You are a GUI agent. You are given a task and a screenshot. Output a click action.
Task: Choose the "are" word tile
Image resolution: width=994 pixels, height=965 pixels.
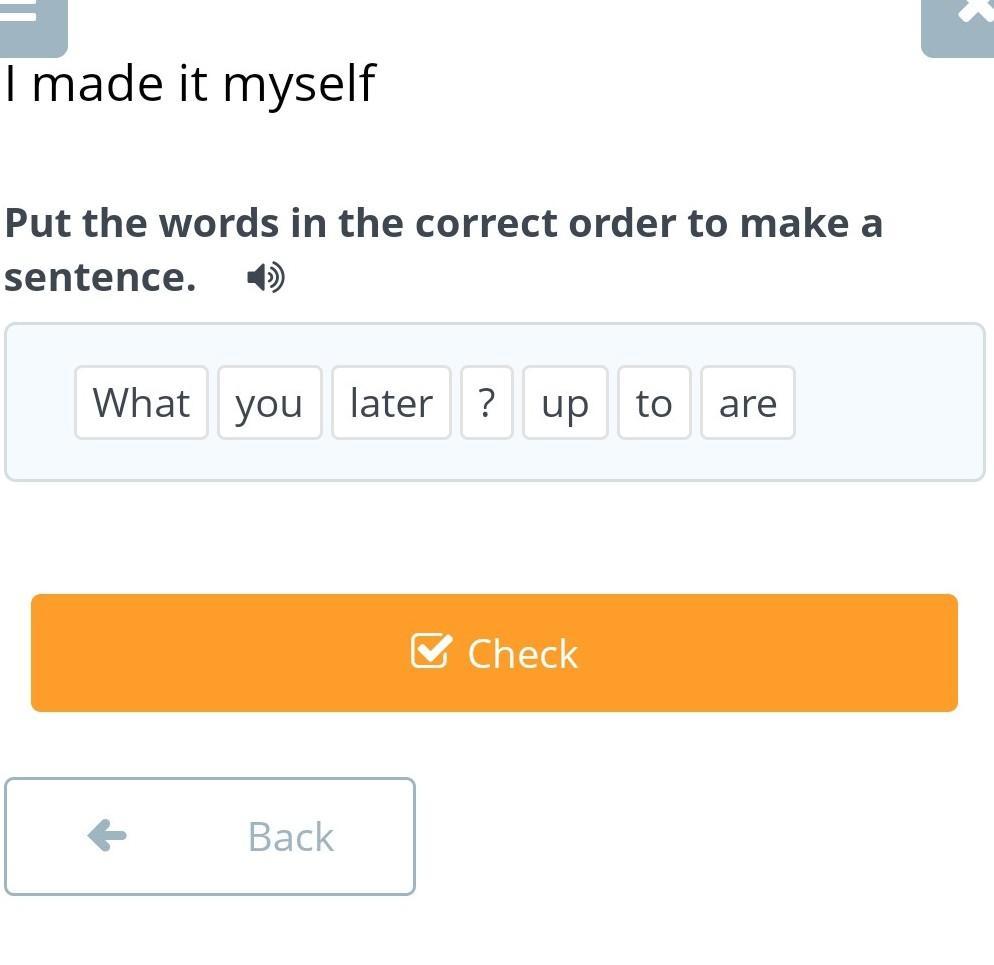(747, 403)
